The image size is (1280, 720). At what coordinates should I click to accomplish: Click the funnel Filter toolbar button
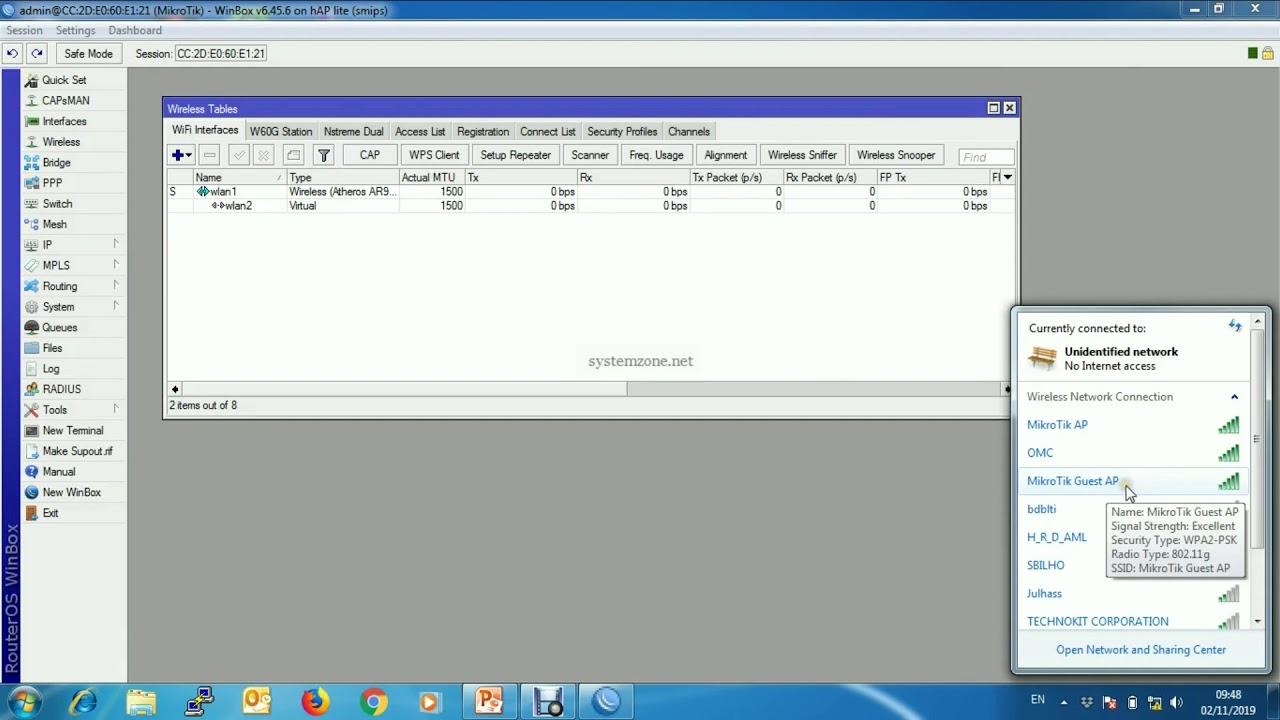click(x=323, y=155)
